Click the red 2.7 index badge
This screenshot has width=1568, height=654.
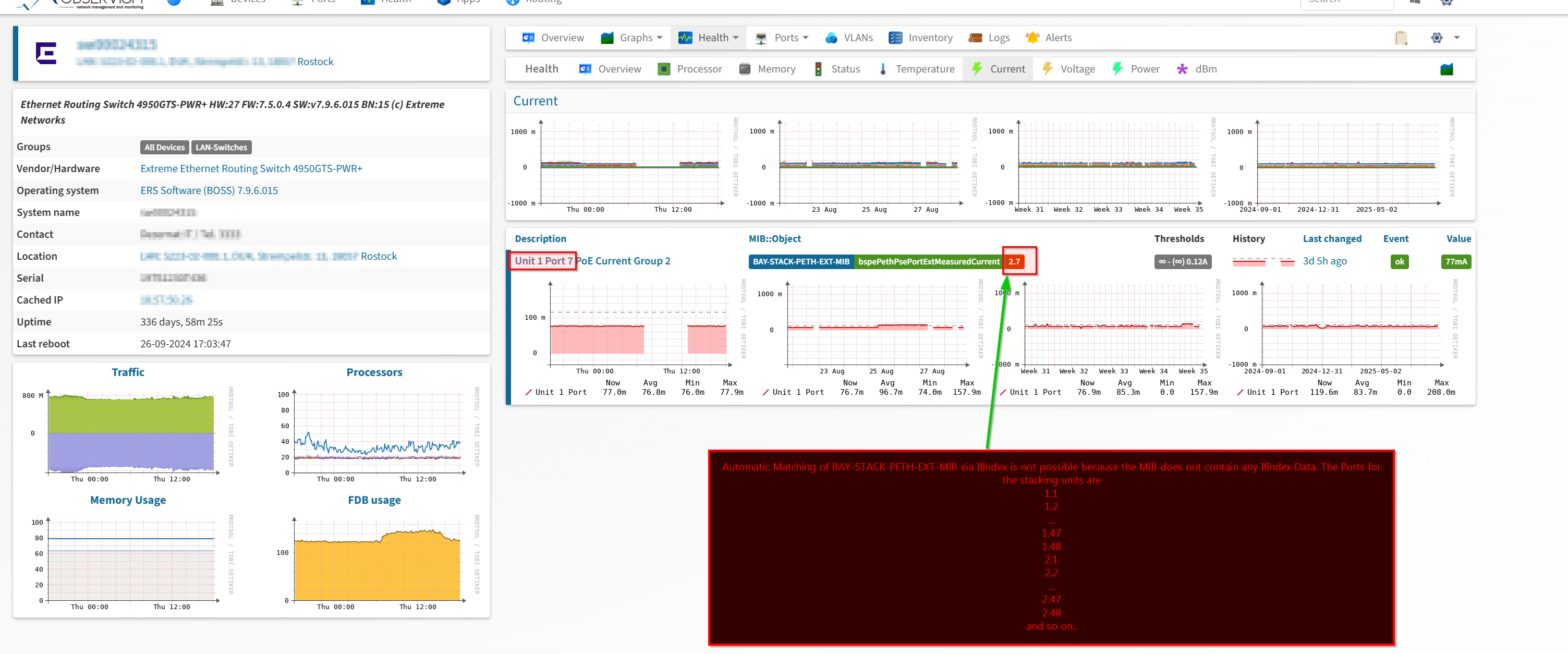1014,262
